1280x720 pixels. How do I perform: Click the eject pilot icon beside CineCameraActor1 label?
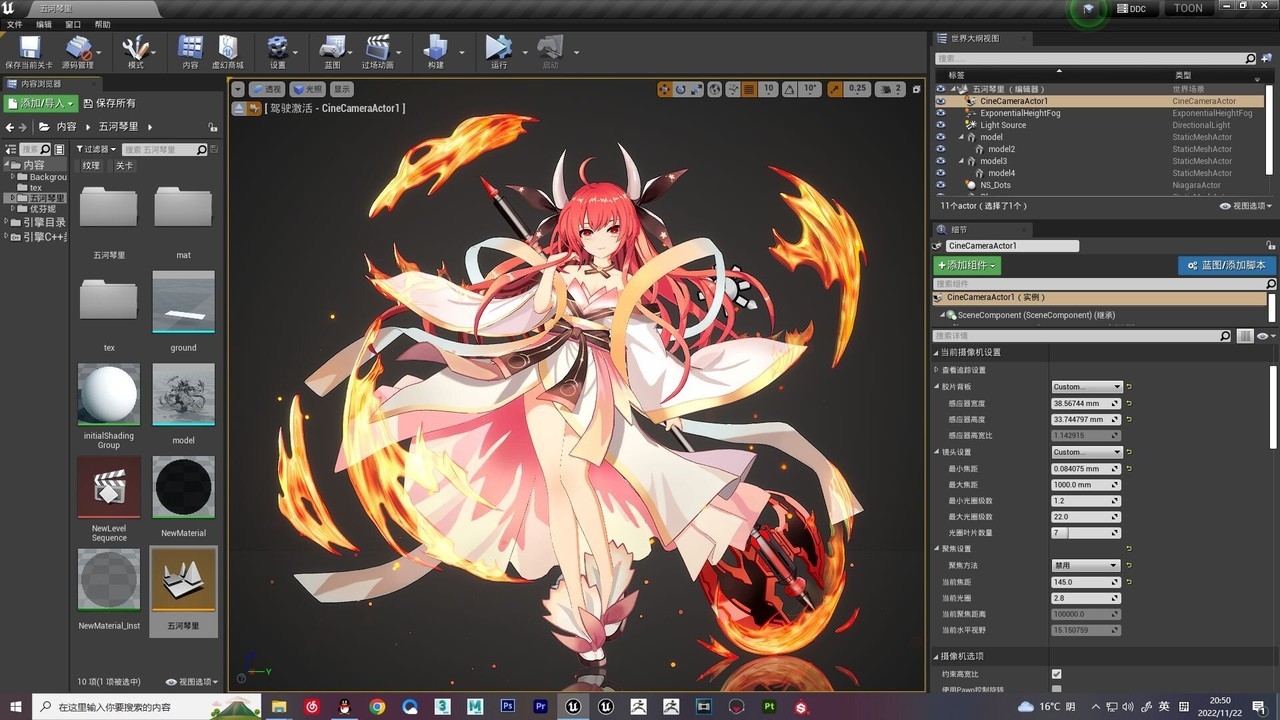(239, 108)
